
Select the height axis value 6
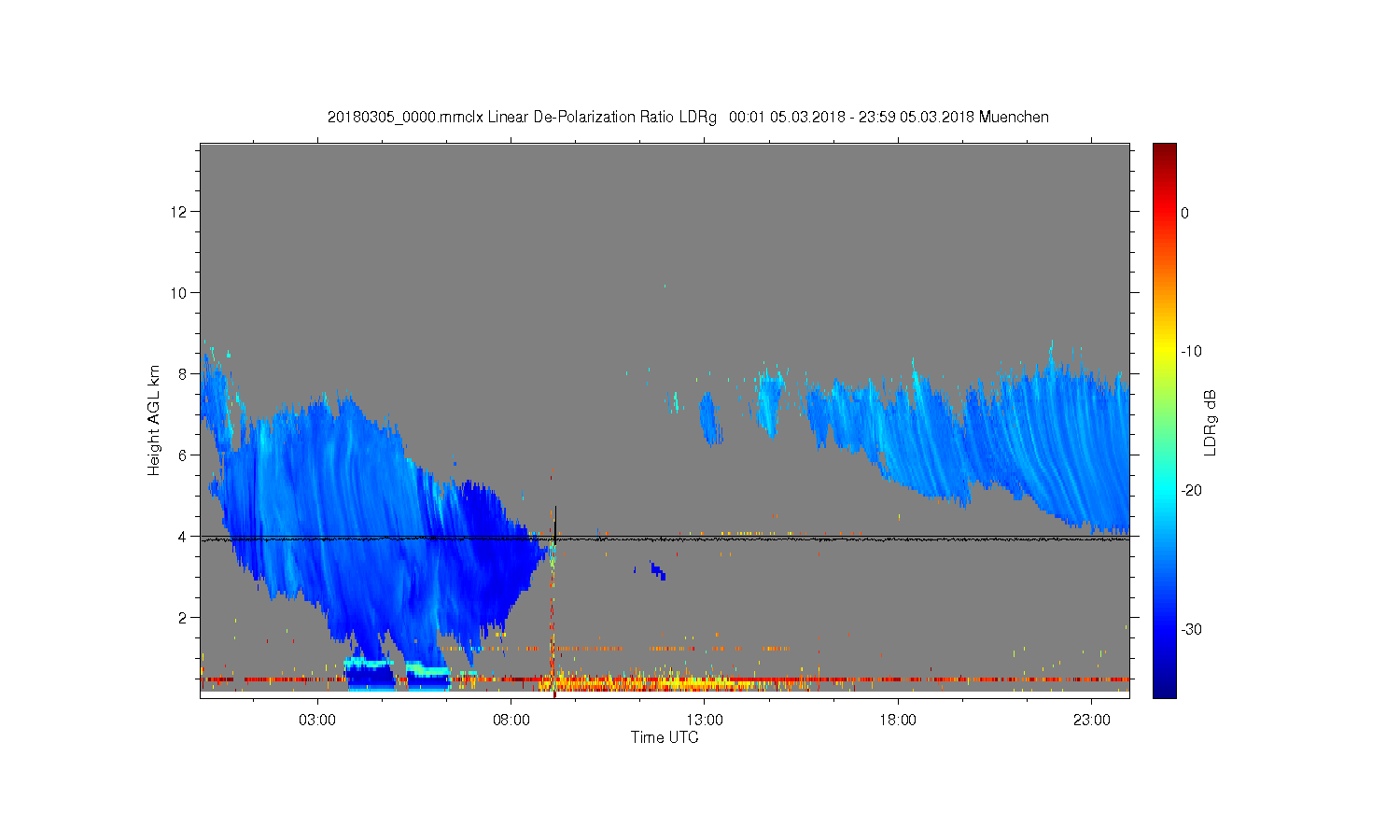click(183, 455)
